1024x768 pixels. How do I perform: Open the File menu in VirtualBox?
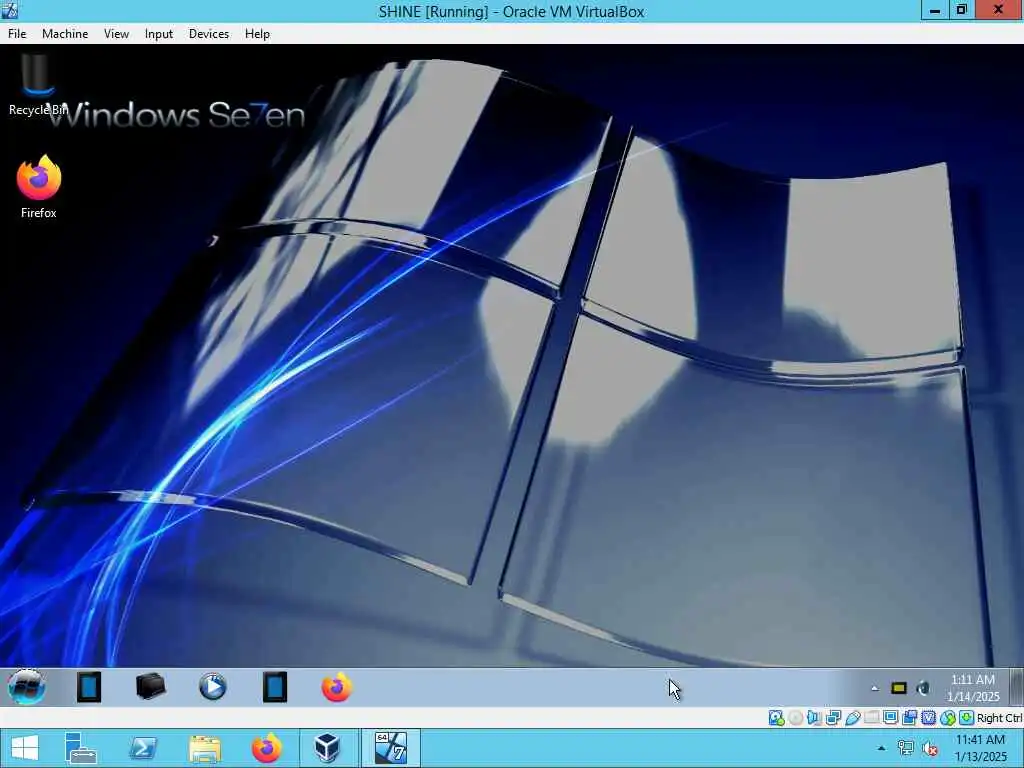click(17, 34)
